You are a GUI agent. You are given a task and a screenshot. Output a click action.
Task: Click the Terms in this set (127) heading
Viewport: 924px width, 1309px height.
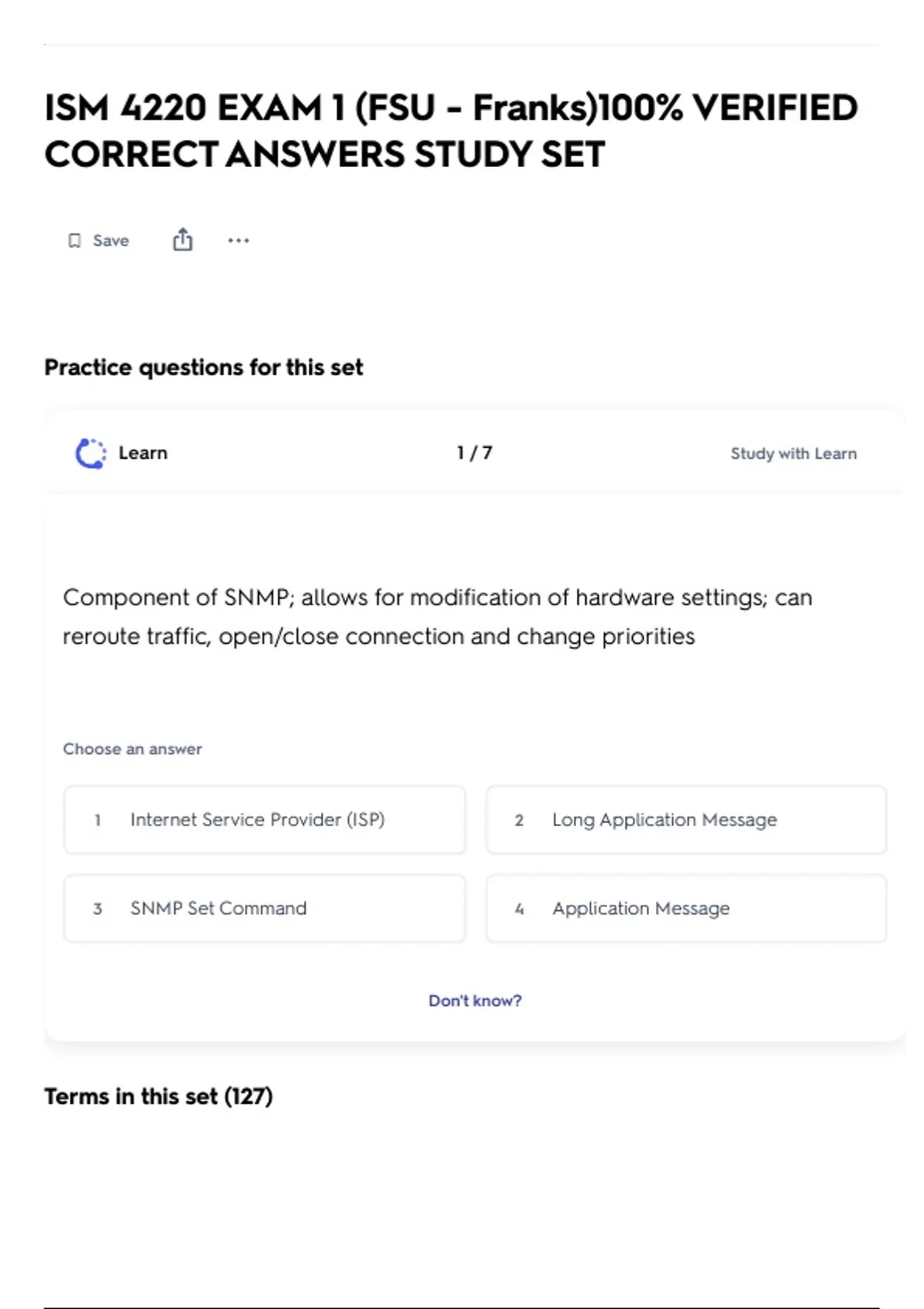158,1096
